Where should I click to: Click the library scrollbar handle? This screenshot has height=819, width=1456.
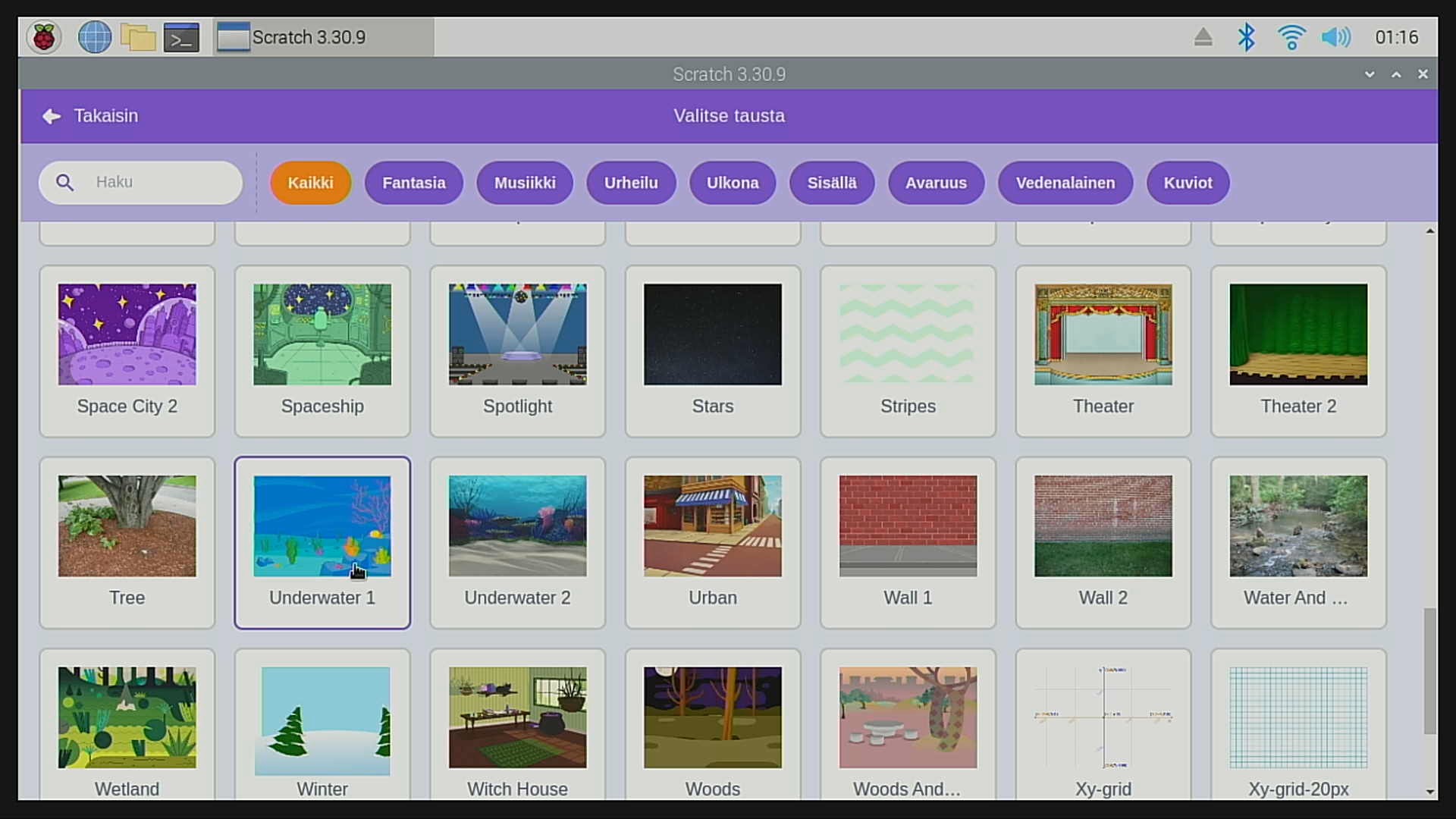(x=1430, y=671)
